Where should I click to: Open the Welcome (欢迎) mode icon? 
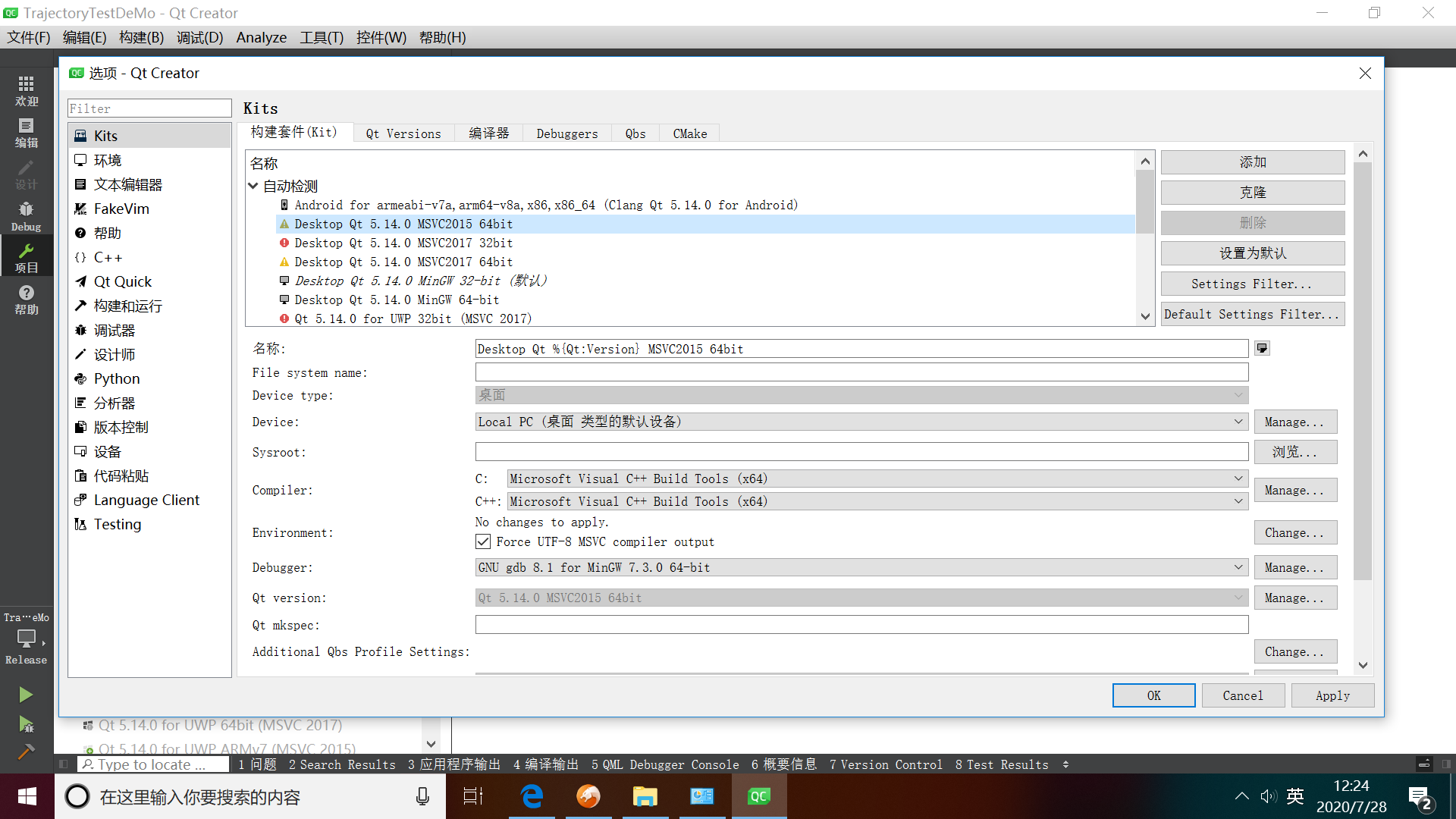(27, 90)
